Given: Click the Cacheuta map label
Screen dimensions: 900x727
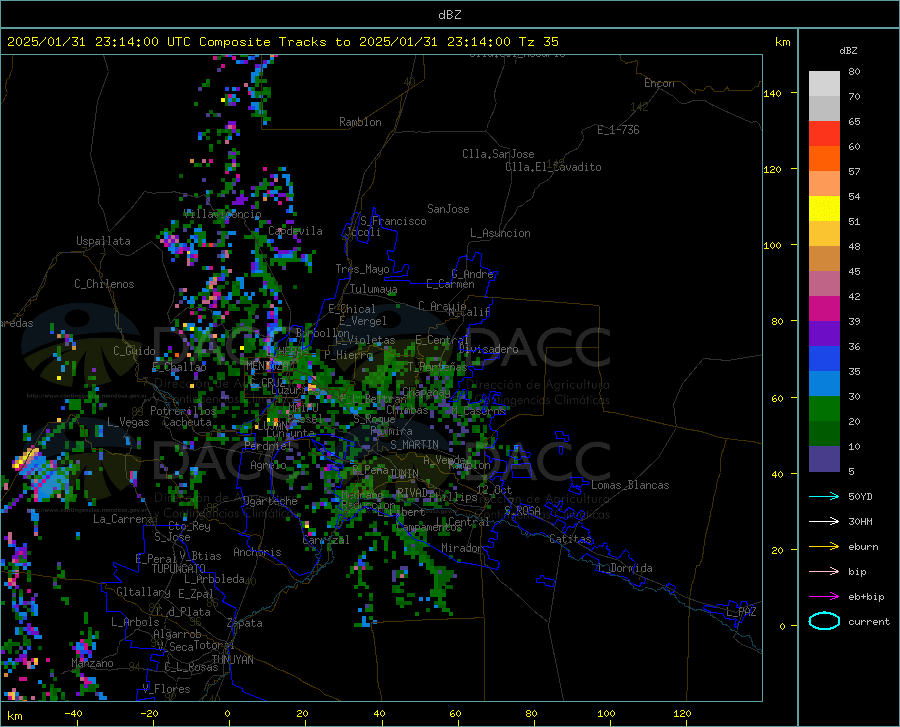Looking at the screenshot, I should tap(187, 422).
